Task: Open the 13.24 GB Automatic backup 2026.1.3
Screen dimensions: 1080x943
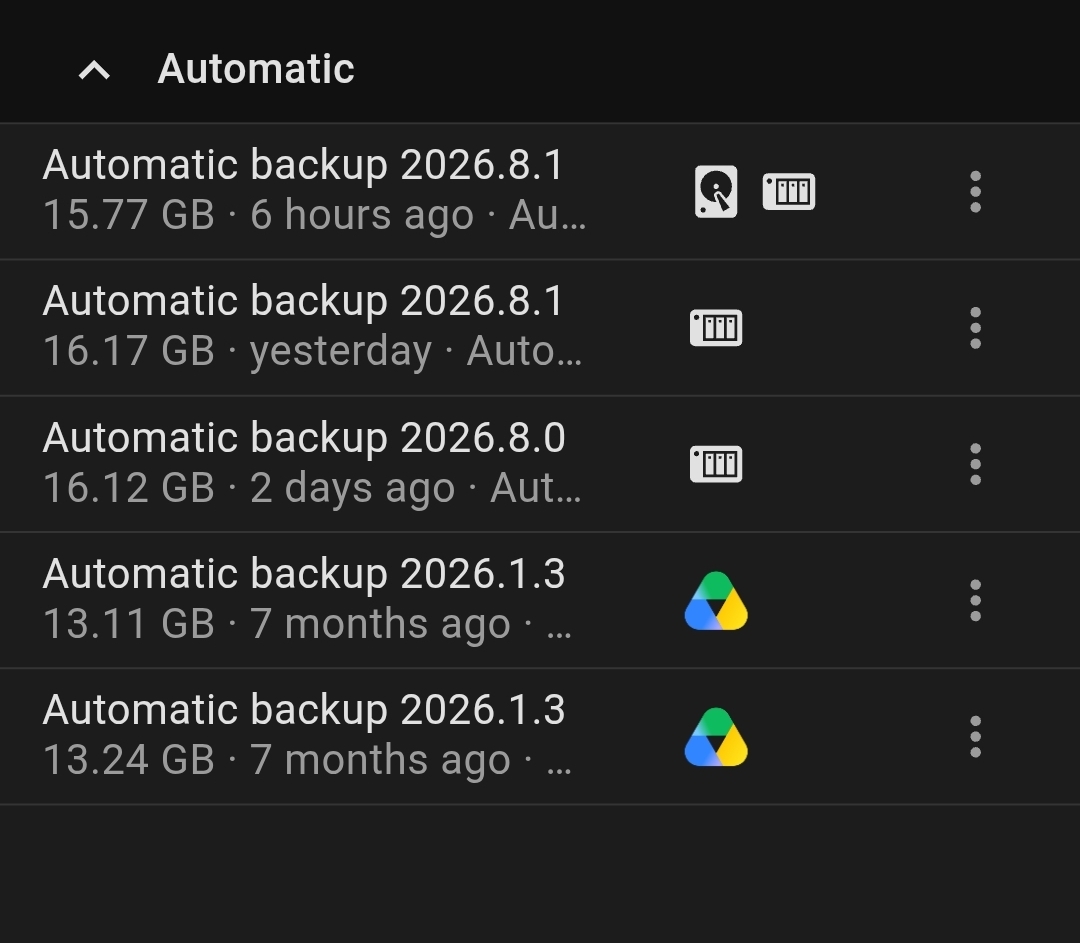Action: click(540, 737)
